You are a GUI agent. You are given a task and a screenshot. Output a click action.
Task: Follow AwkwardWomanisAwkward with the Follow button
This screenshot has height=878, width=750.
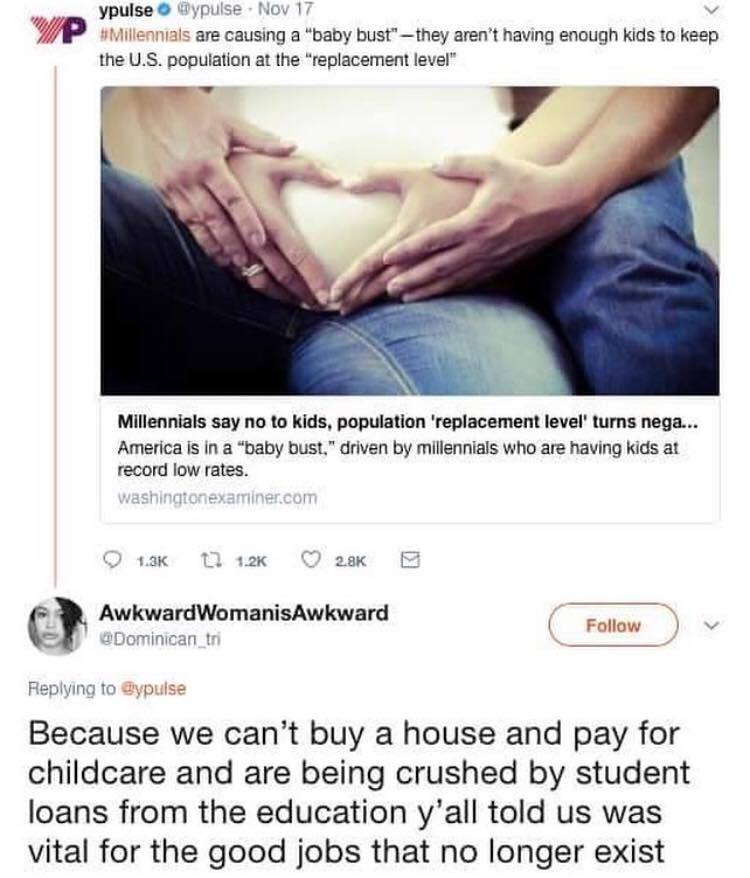click(x=613, y=625)
